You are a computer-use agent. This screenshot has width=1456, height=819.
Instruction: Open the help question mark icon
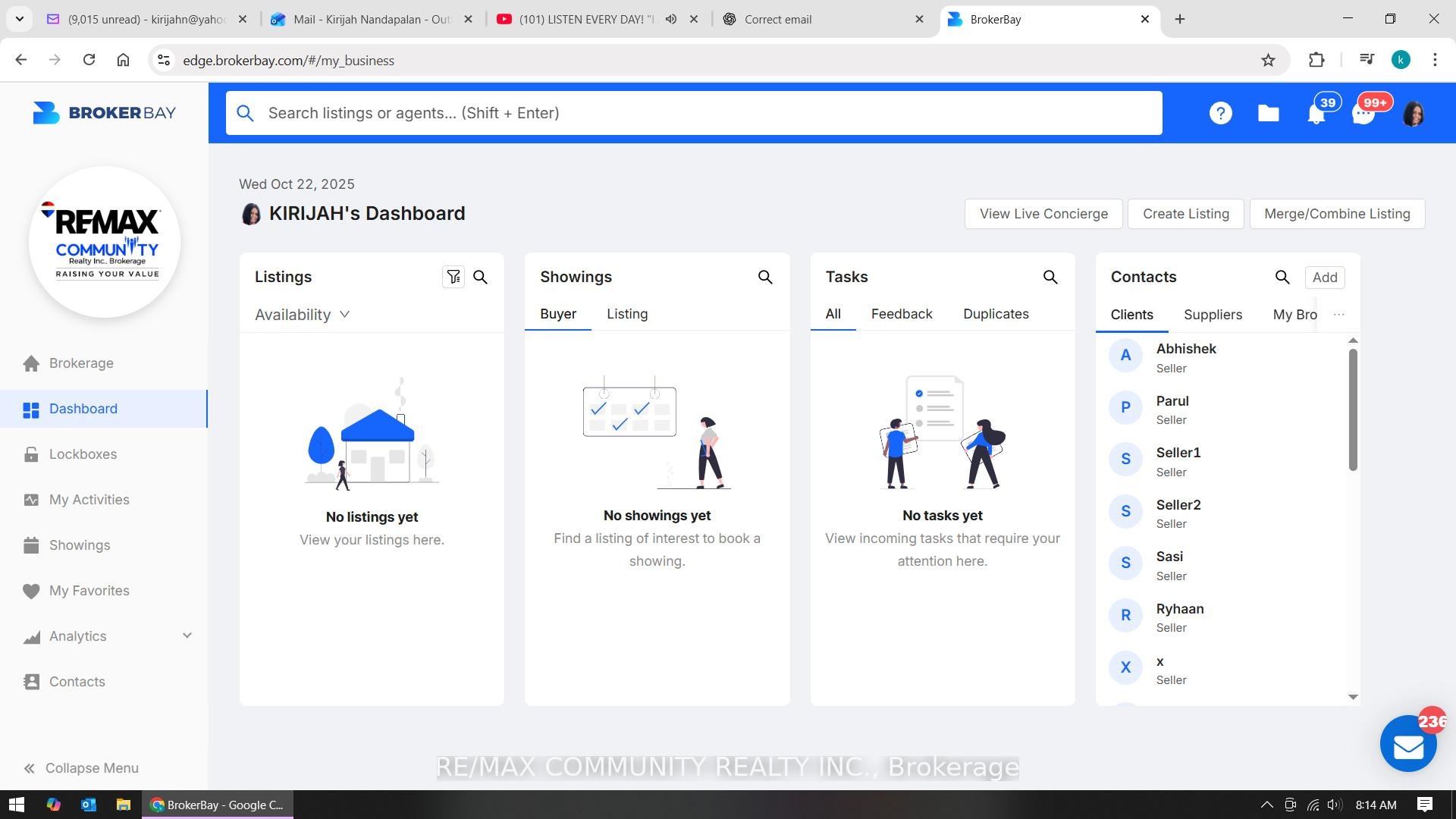[1220, 114]
